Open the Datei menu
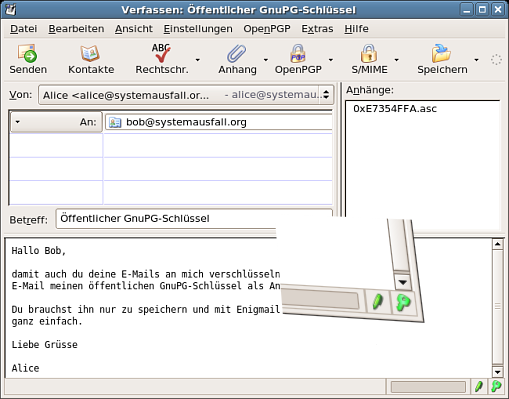This screenshot has height=399, width=509. [x=24, y=29]
